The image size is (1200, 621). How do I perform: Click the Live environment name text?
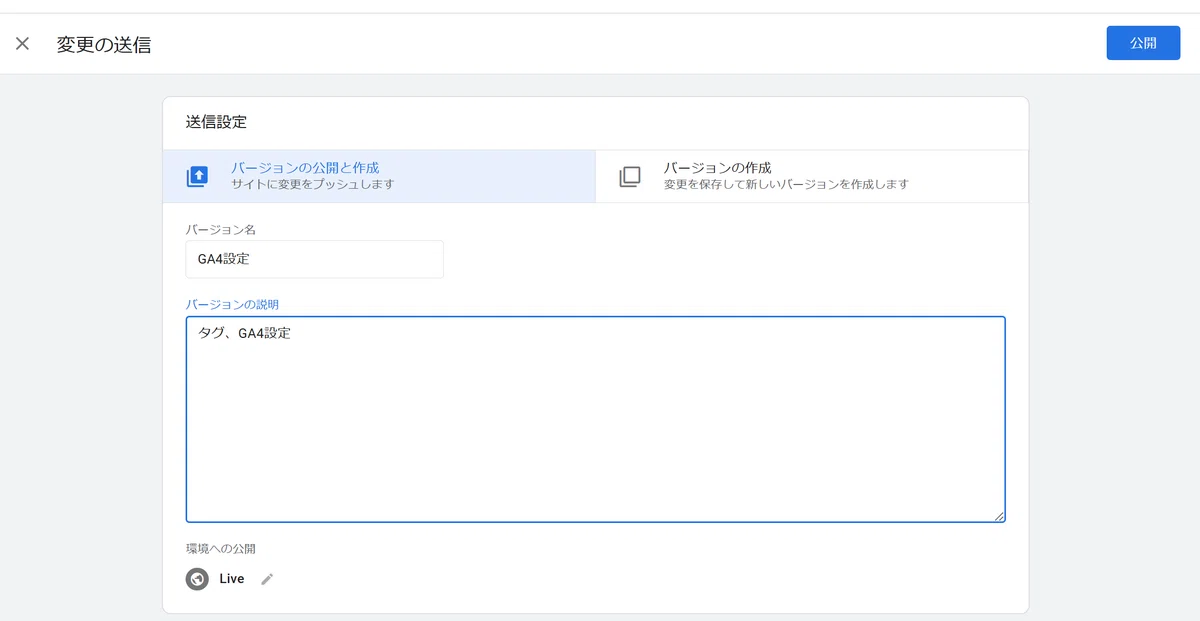232,579
